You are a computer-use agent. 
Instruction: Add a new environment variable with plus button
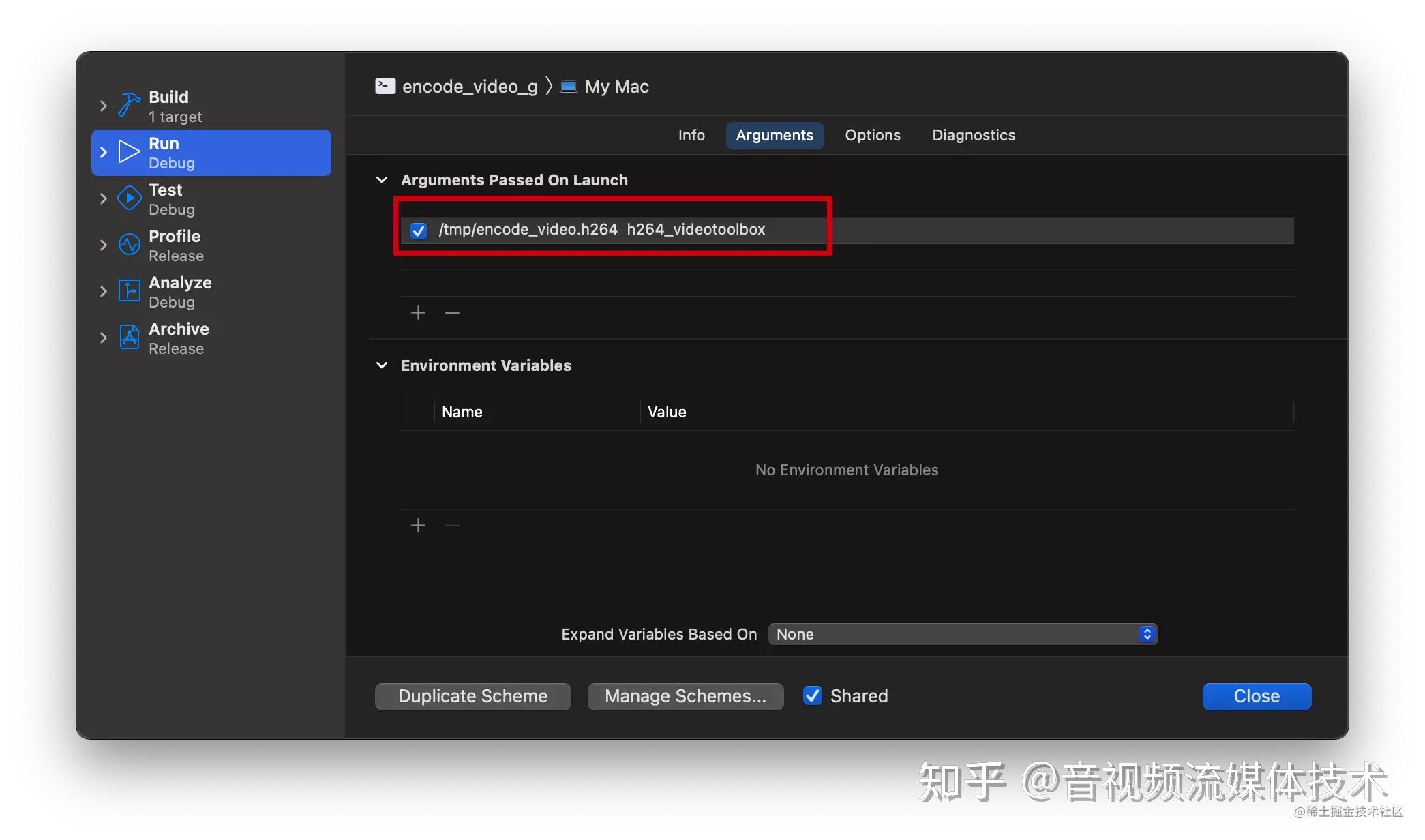coord(418,525)
